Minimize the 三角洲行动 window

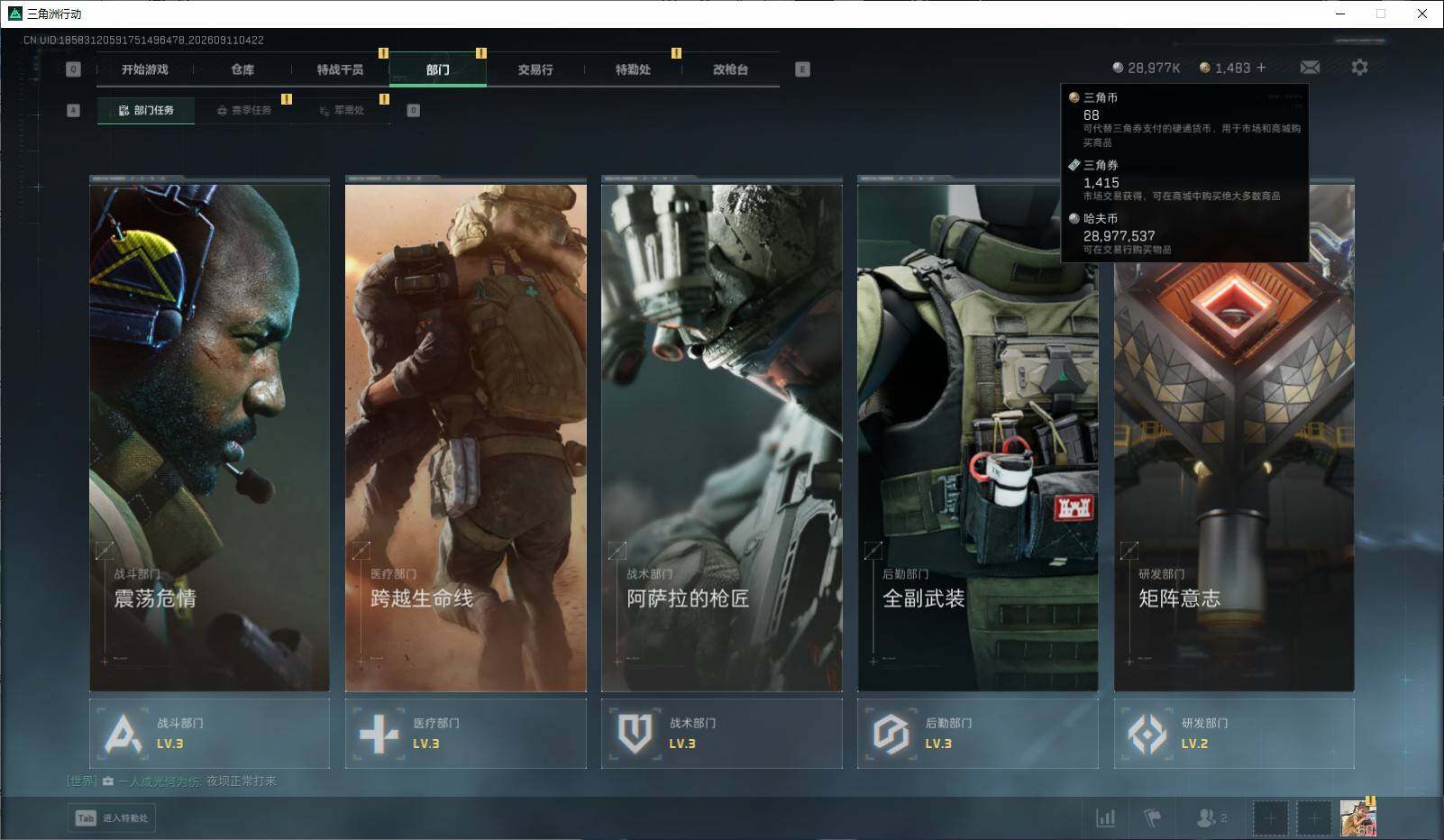pos(1340,14)
